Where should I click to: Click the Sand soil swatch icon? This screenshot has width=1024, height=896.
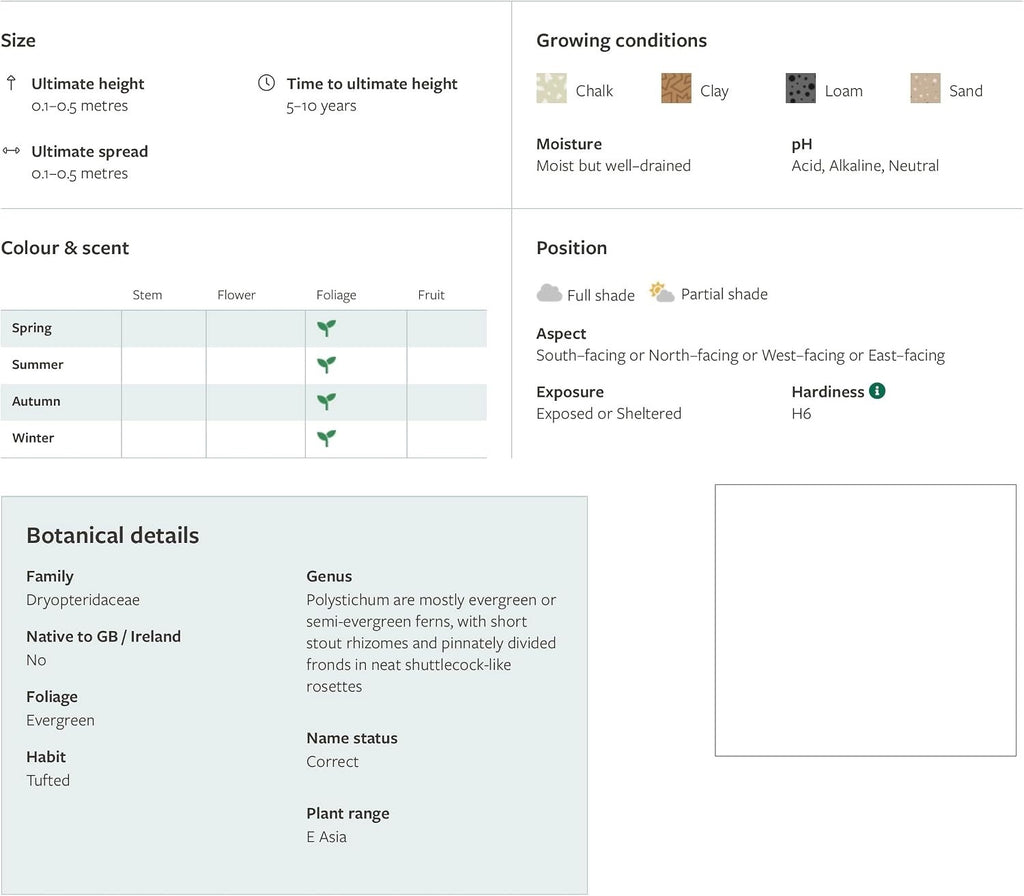point(925,88)
